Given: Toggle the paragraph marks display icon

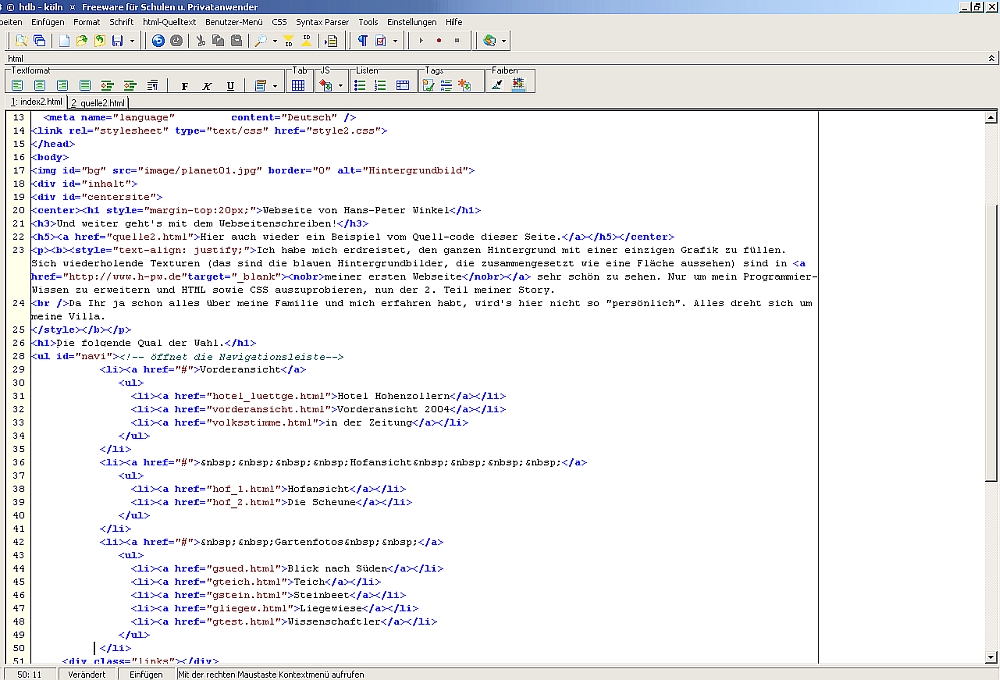Looking at the screenshot, I should (362, 41).
